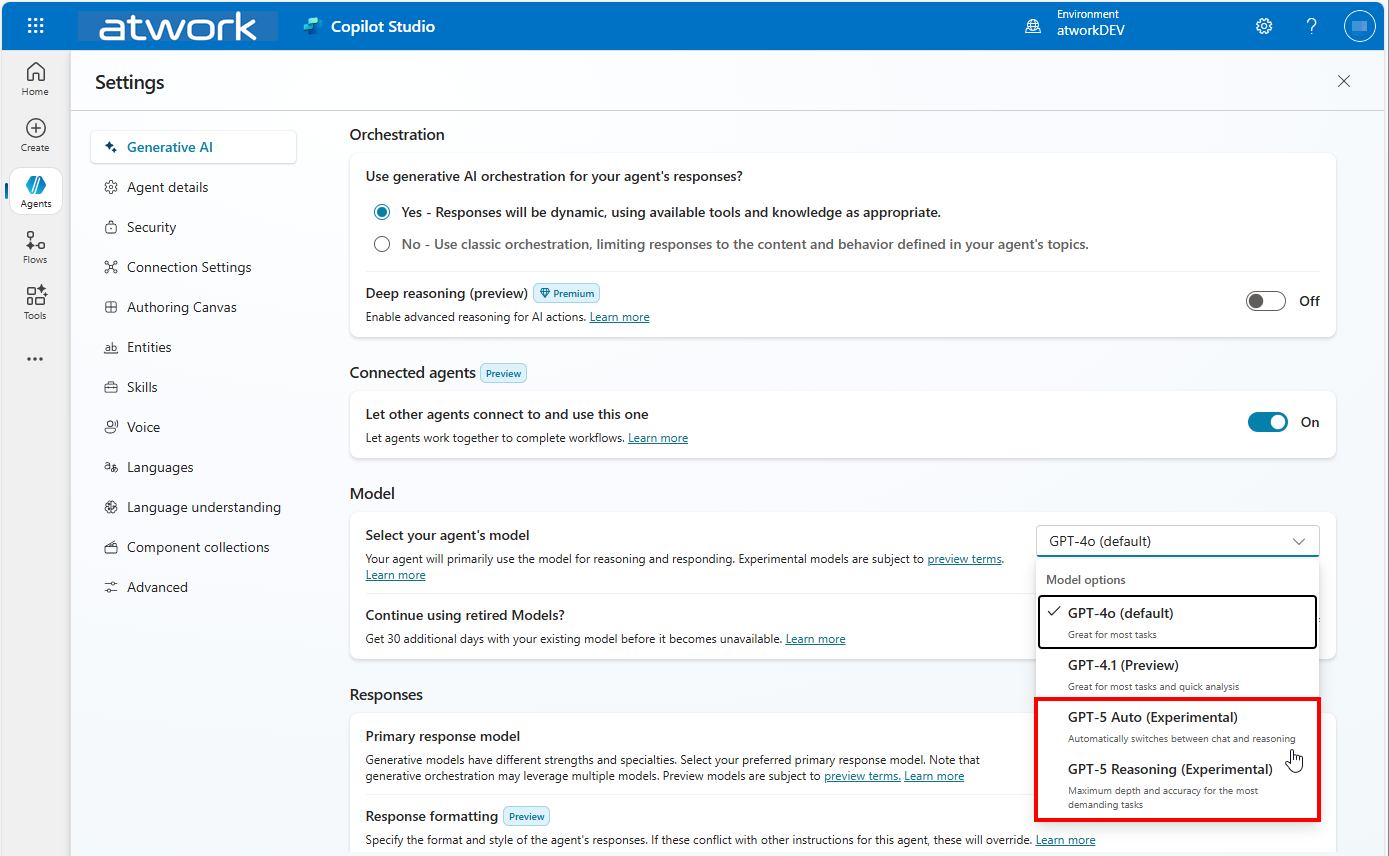Click the three-dot more options icon
Image resolution: width=1389 pixels, height=856 pixels.
point(35,359)
